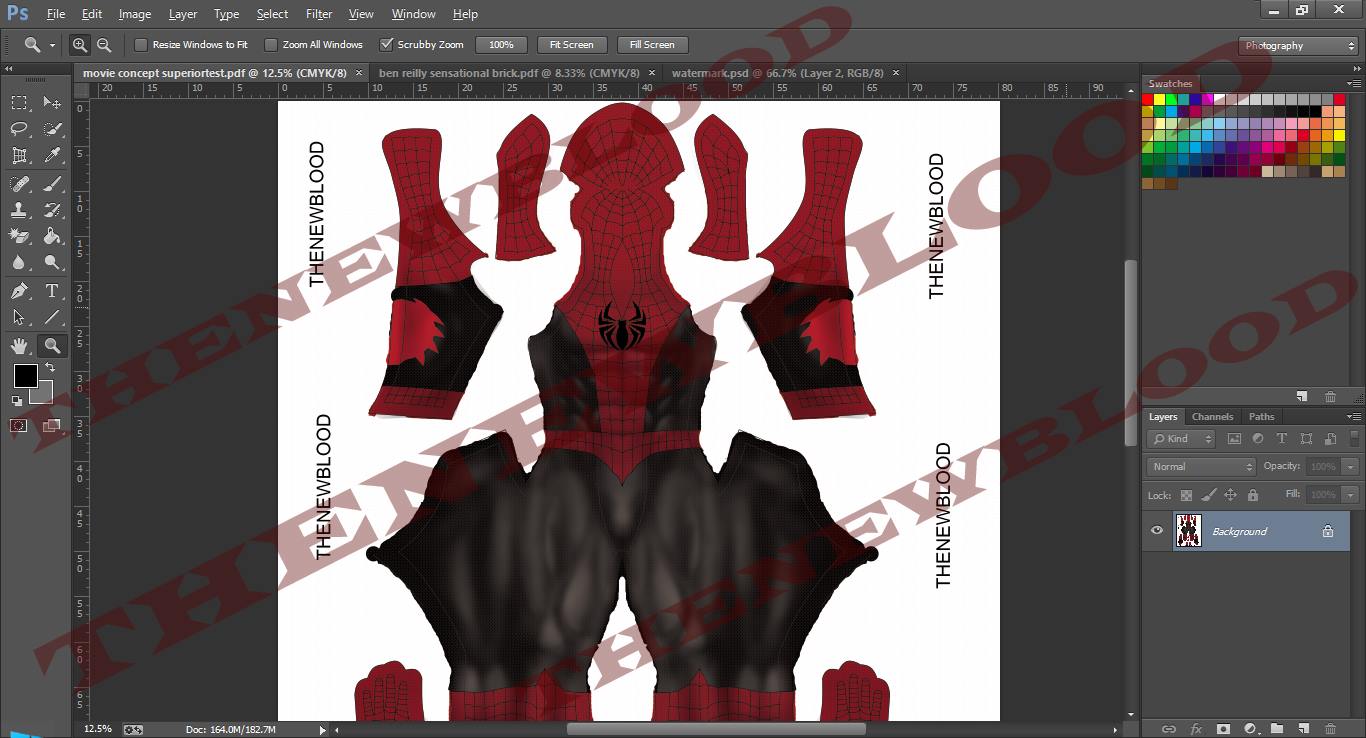
Task: Create a new layer in Layers panel
Action: [1303, 729]
